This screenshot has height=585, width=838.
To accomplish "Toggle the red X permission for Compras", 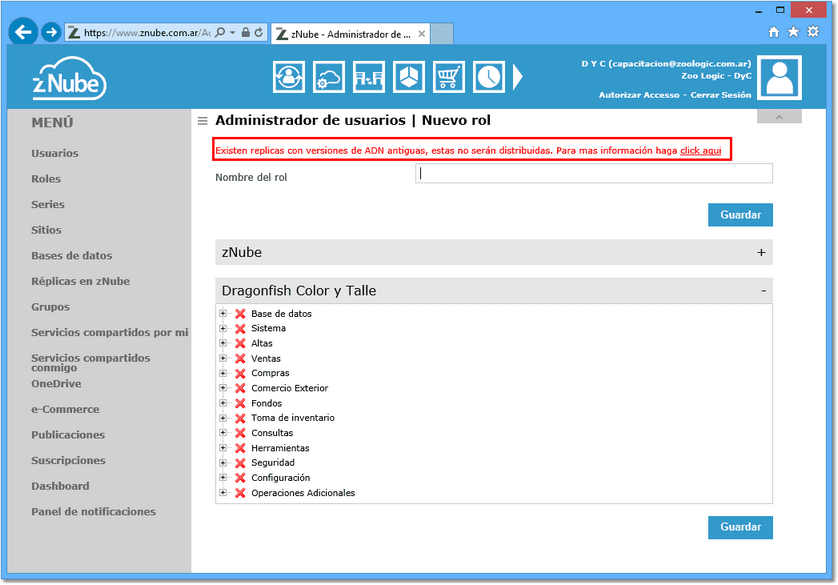I will tap(240, 373).
